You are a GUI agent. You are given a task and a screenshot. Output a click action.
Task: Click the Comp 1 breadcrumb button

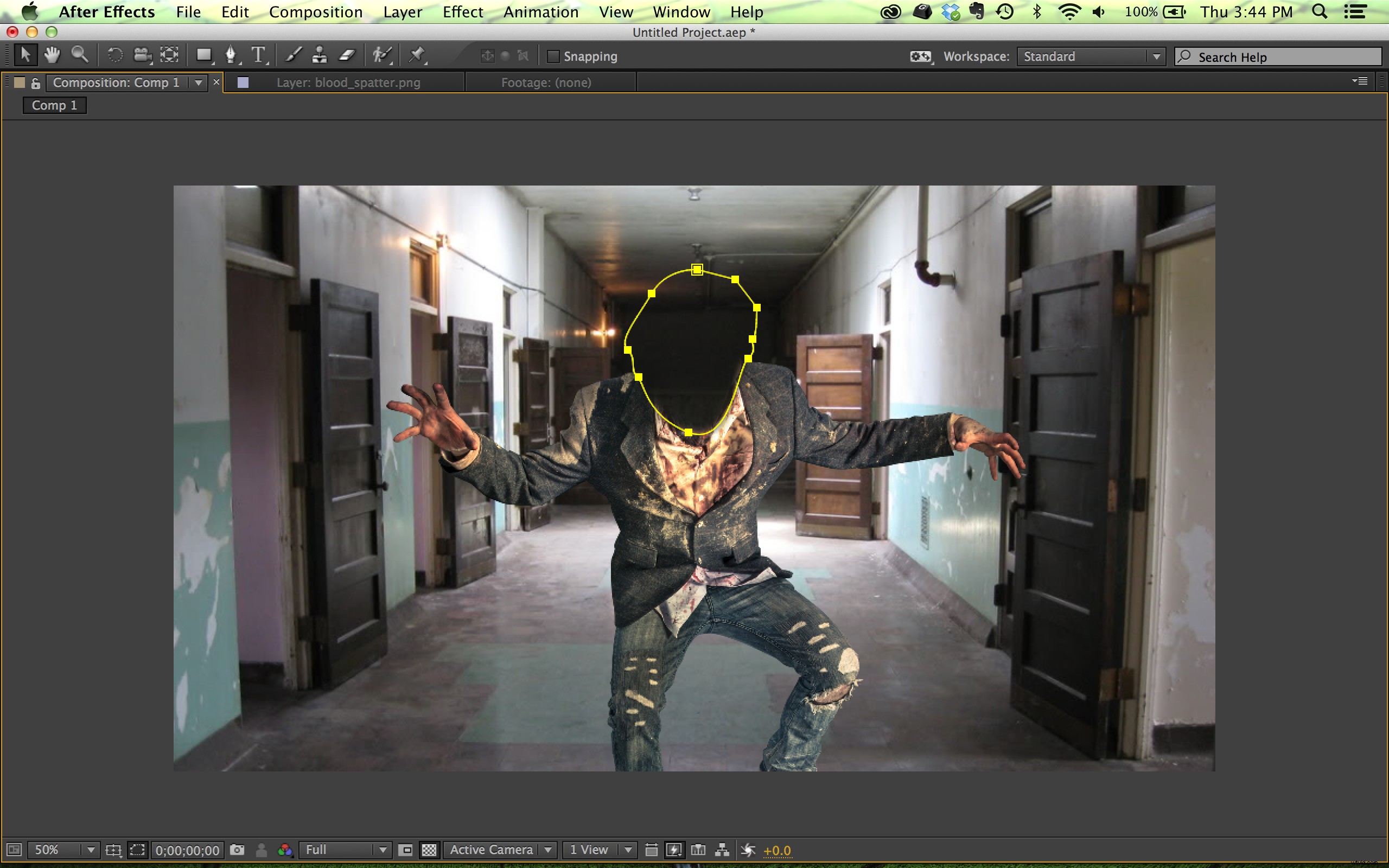pos(54,106)
